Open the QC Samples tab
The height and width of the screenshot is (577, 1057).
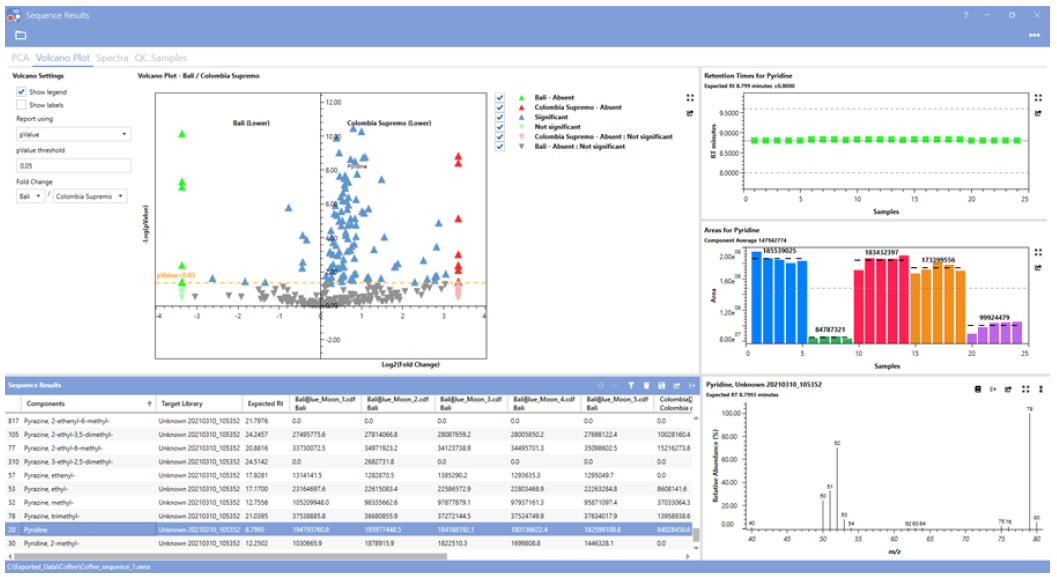[160, 58]
